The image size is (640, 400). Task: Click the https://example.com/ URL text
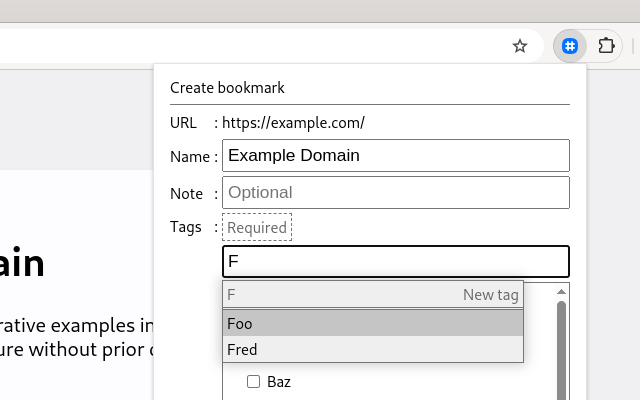(293, 123)
